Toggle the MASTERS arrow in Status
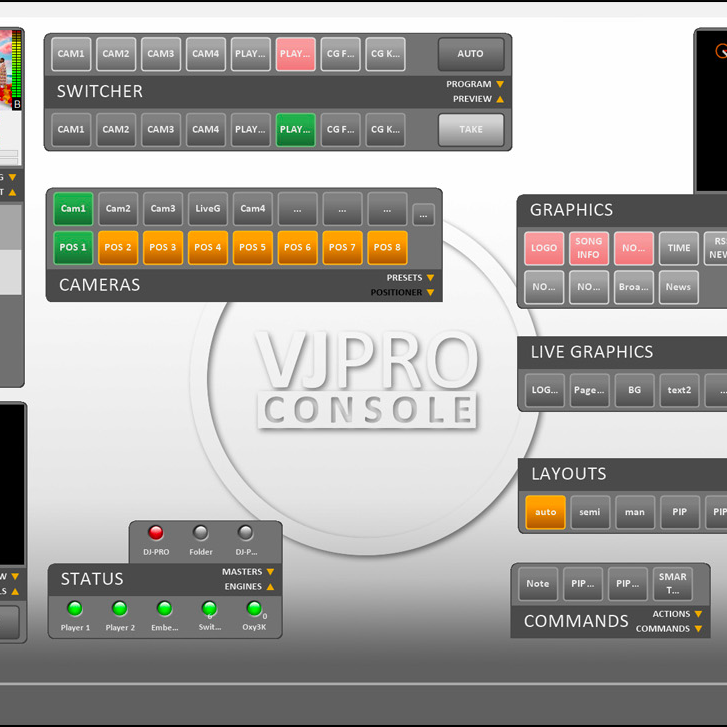The width and height of the screenshot is (727, 727). [x=270, y=572]
